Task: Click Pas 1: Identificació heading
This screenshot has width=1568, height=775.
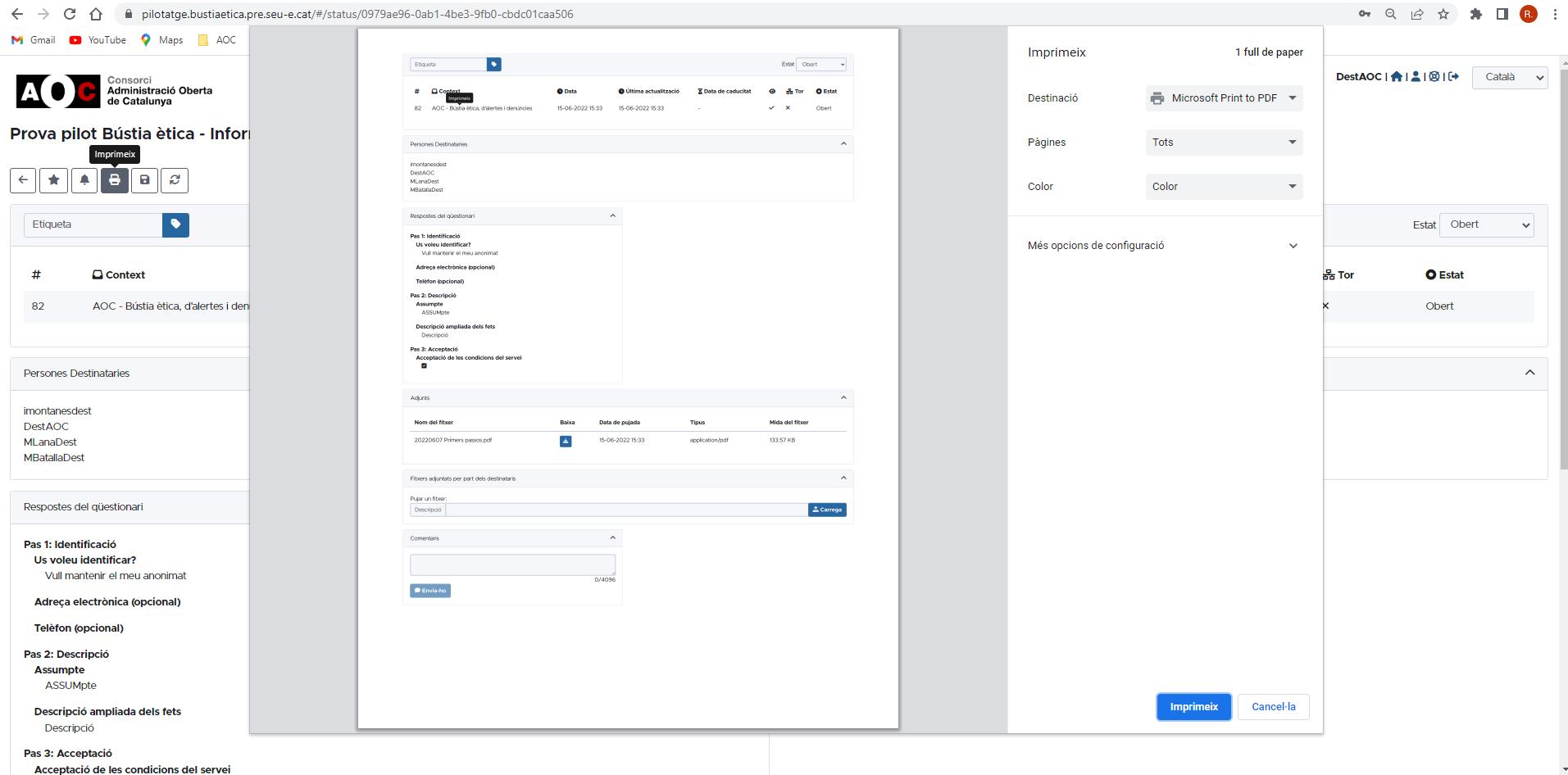Action: [x=70, y=545]
